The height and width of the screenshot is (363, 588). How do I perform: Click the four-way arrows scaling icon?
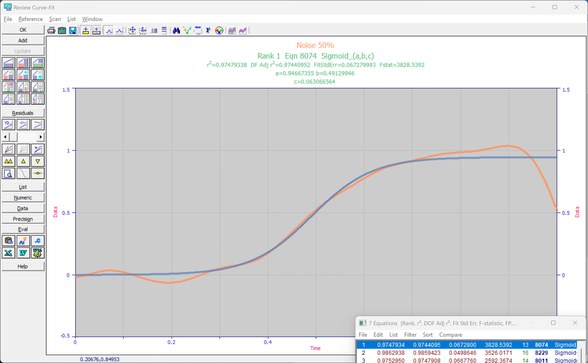pyautogui.click(x=132, y=30)
